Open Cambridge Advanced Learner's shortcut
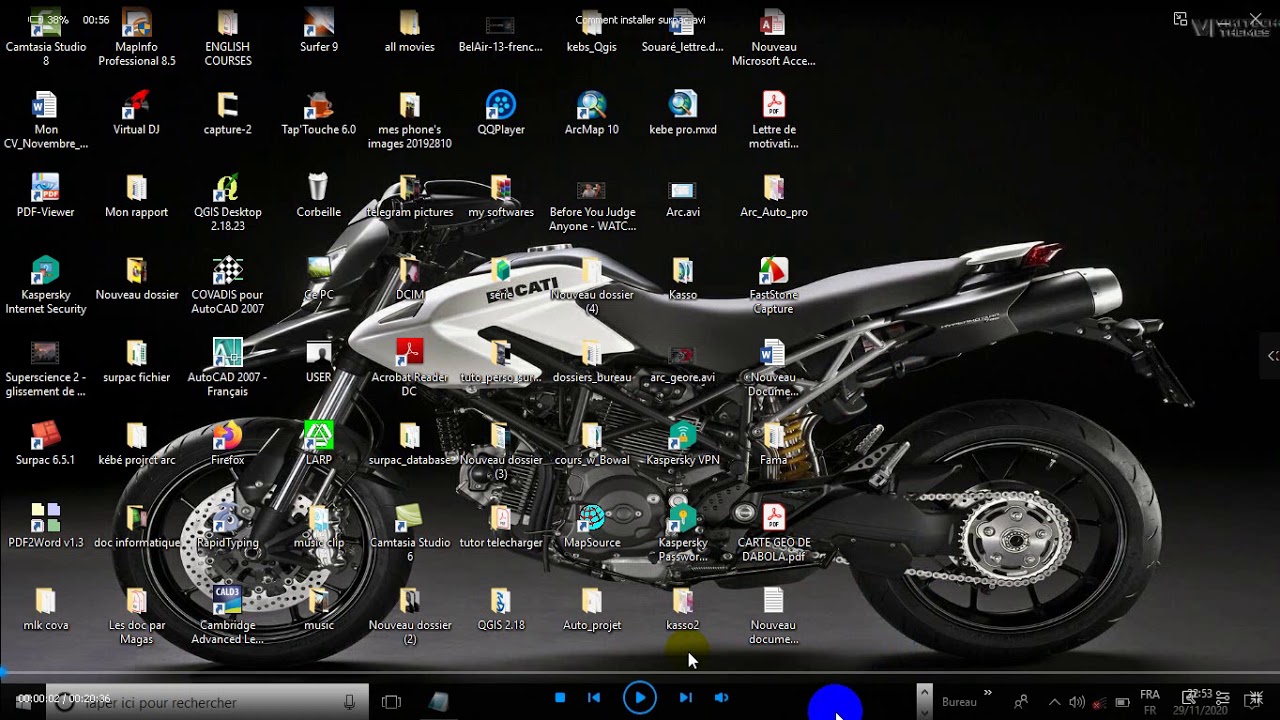Screen dimensions: 1280x720 pos(228,617)
